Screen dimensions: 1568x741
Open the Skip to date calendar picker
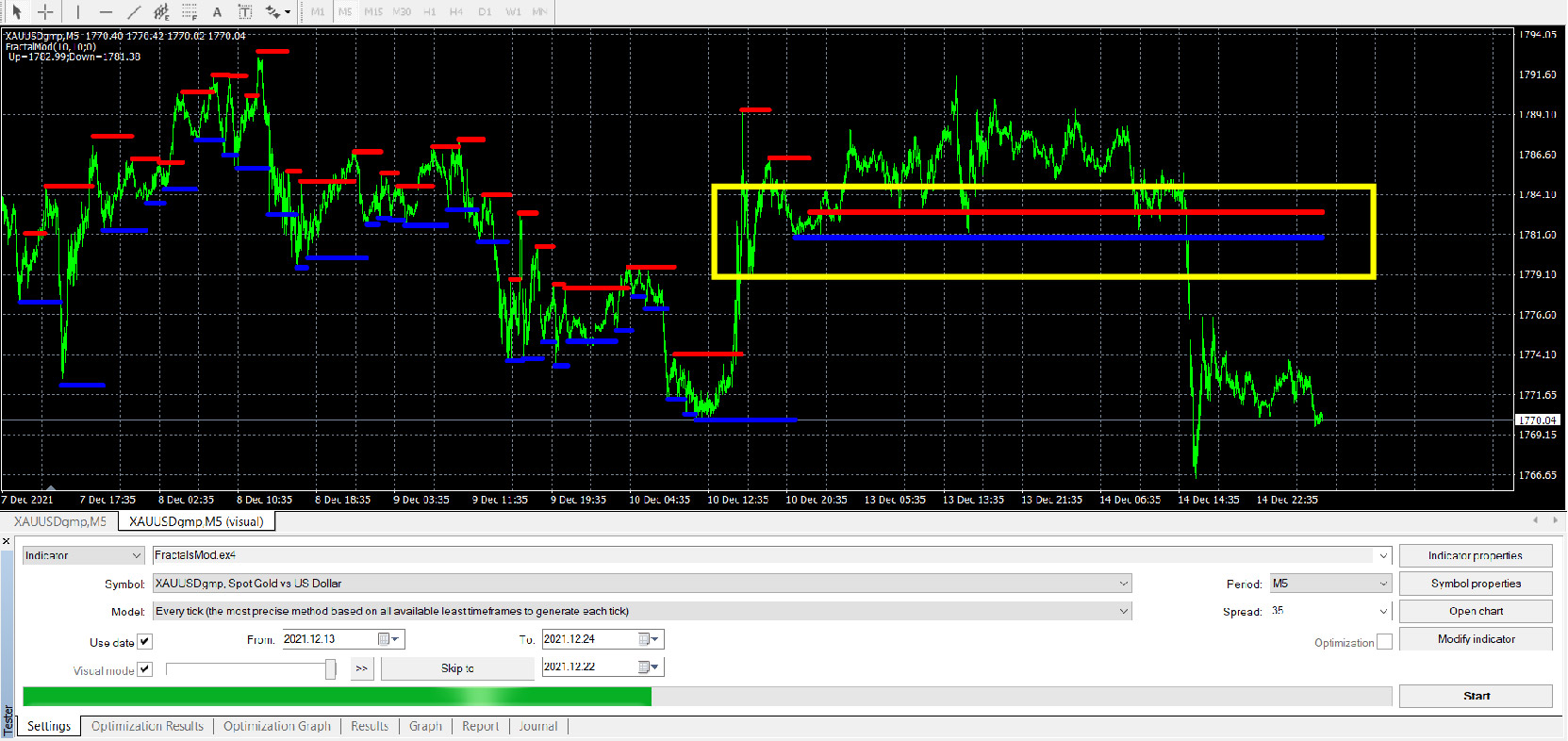tap(650, 667)
